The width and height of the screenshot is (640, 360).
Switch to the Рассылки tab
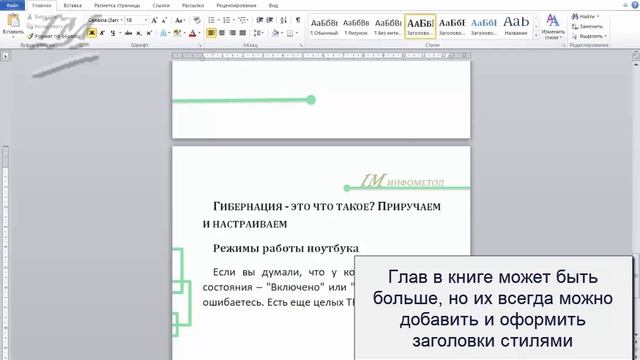click(x=193, y=5)
